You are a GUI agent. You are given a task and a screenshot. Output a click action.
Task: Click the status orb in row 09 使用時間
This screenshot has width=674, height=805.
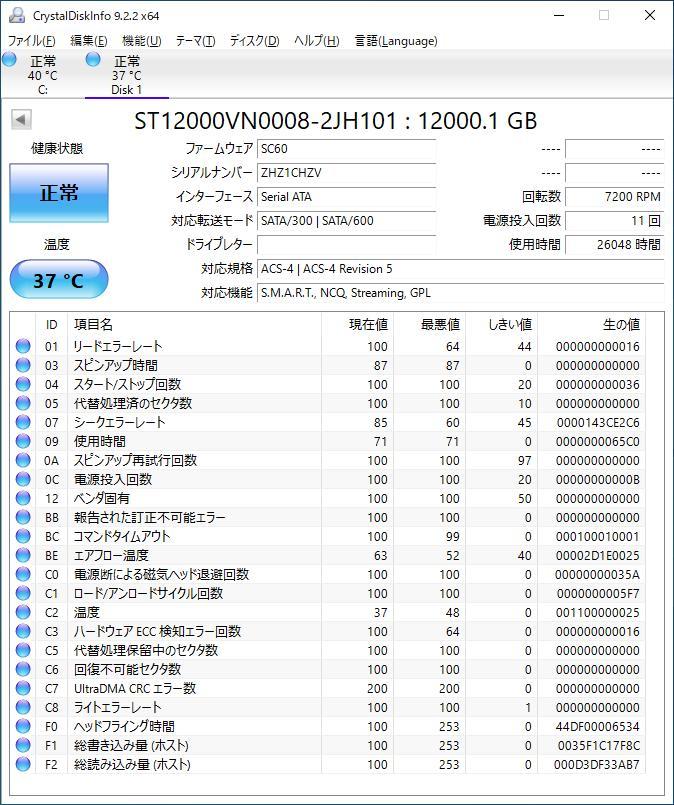click(x=23, y=441)
